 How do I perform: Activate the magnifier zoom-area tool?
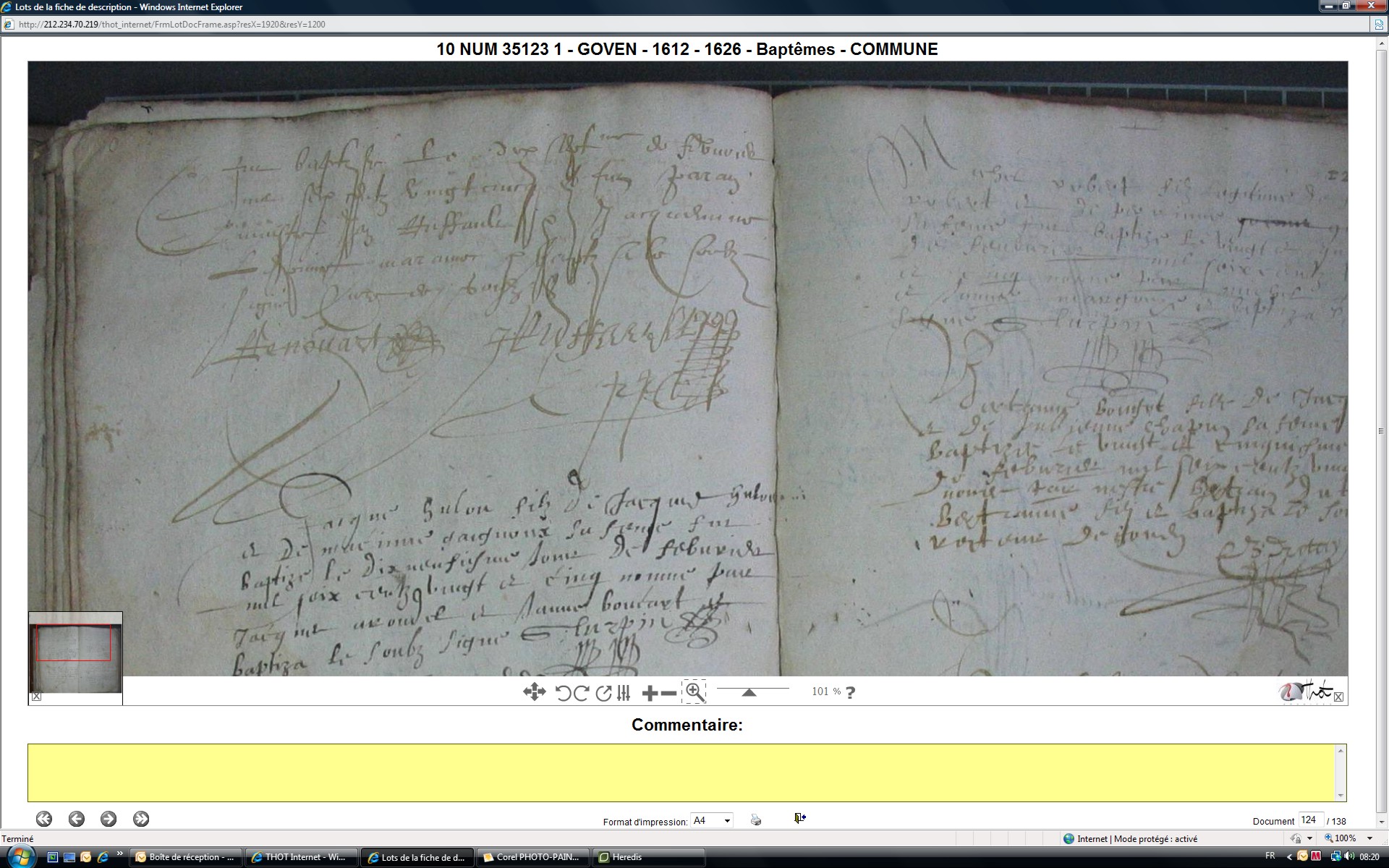(x=694, y=692)
